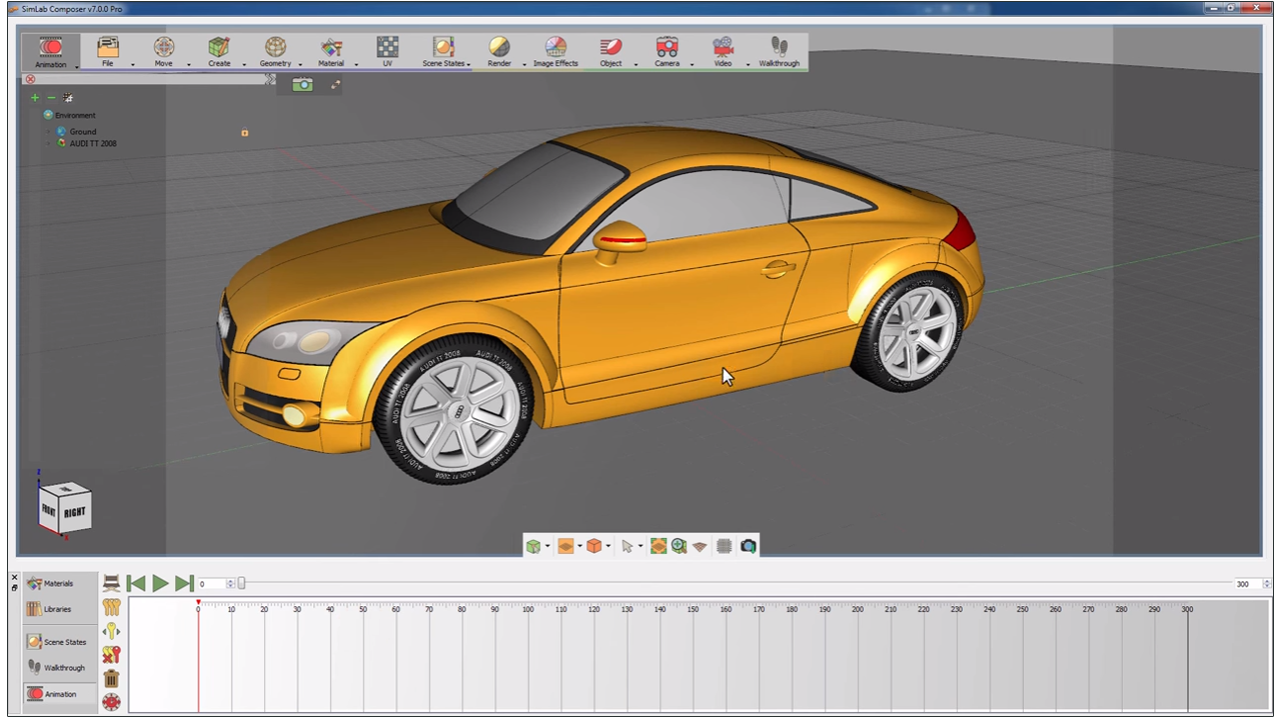Viewport: 1281px width, 722px height.
Task: Switch to the Animation panel tab
Action: pyautogui.click(x=60, y=694)
